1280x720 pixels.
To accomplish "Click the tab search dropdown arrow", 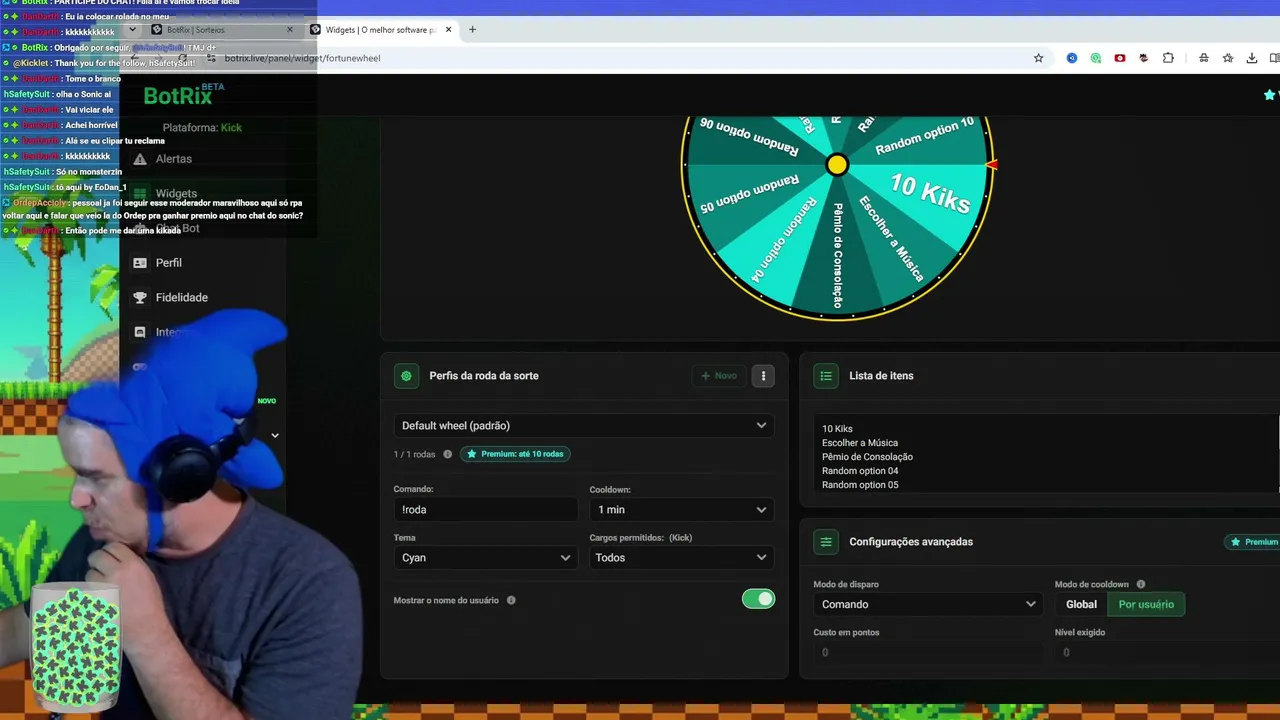I will click(131, 30).
